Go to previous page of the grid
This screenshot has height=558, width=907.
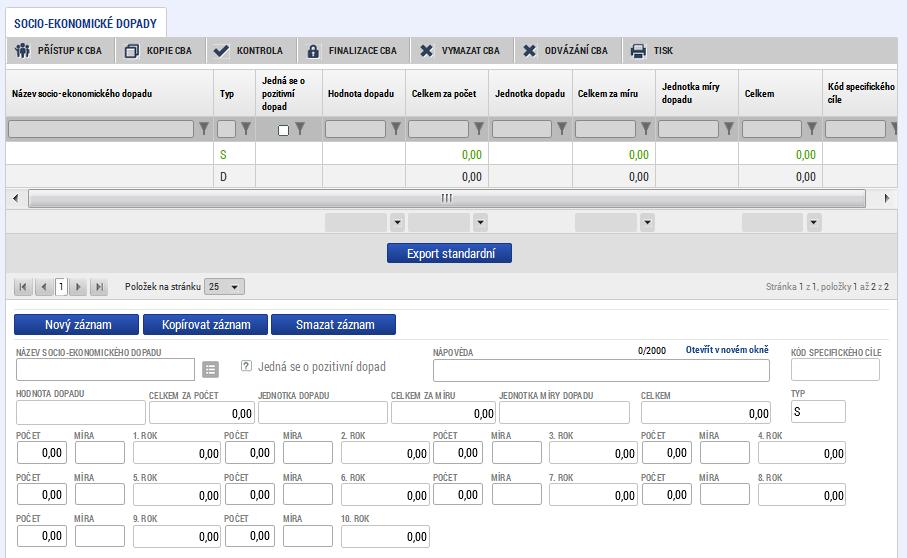(x=43, y=287)
